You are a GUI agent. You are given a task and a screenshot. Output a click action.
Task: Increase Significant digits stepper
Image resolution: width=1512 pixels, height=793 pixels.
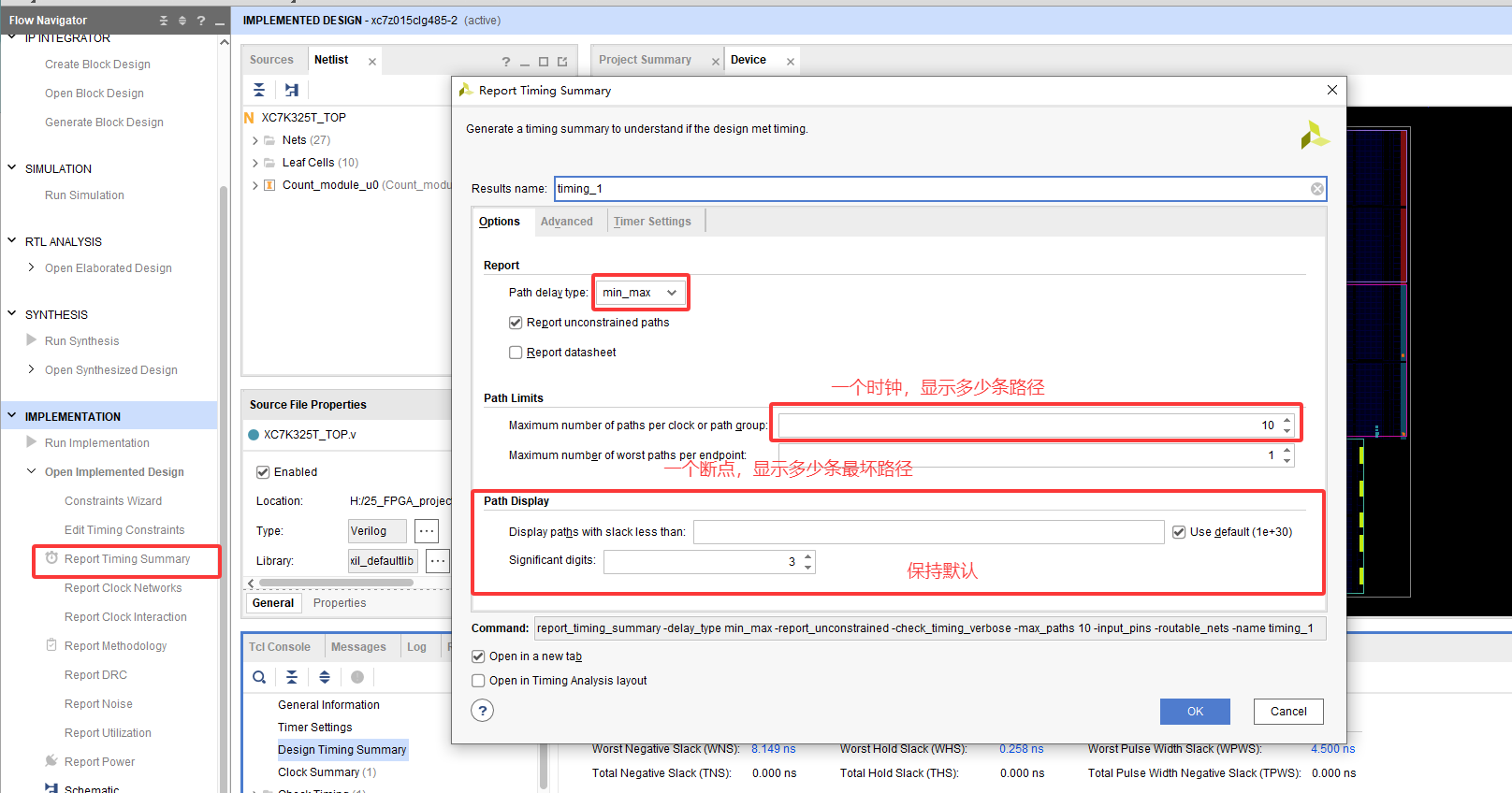[808, 556]
